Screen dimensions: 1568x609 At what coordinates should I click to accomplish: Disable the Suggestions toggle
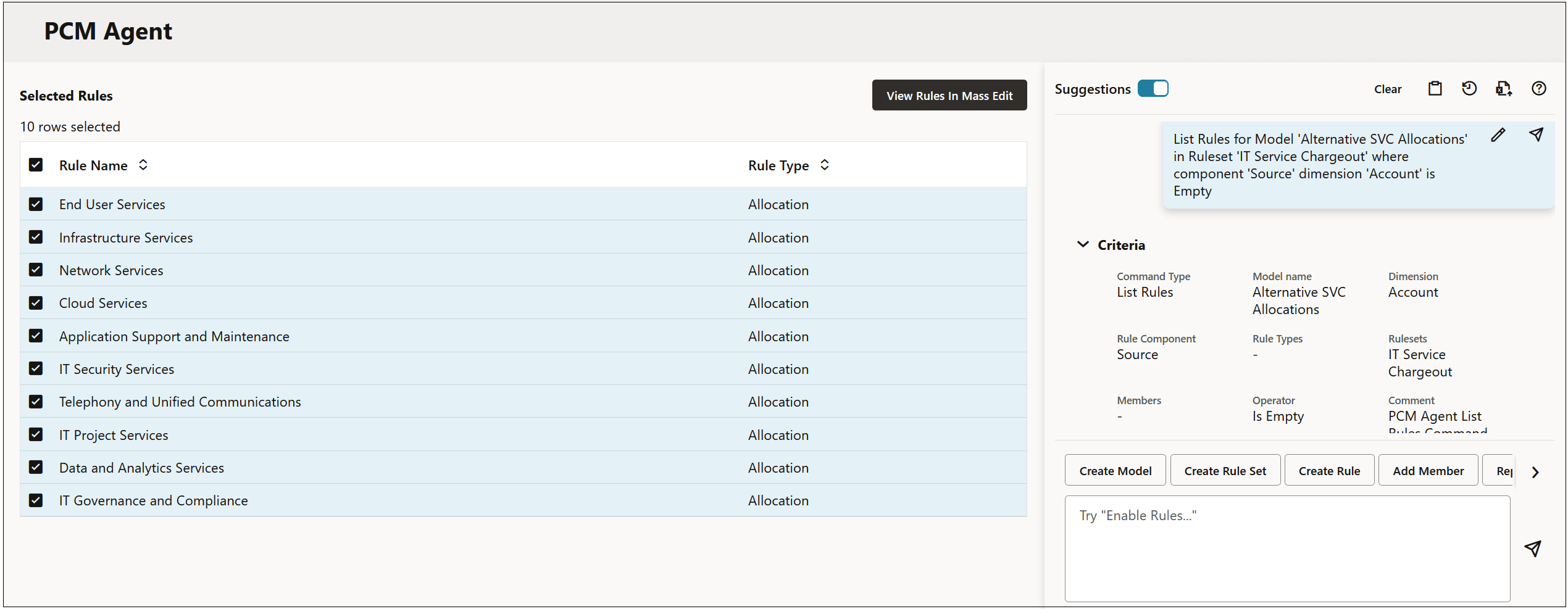point(1153,88)
